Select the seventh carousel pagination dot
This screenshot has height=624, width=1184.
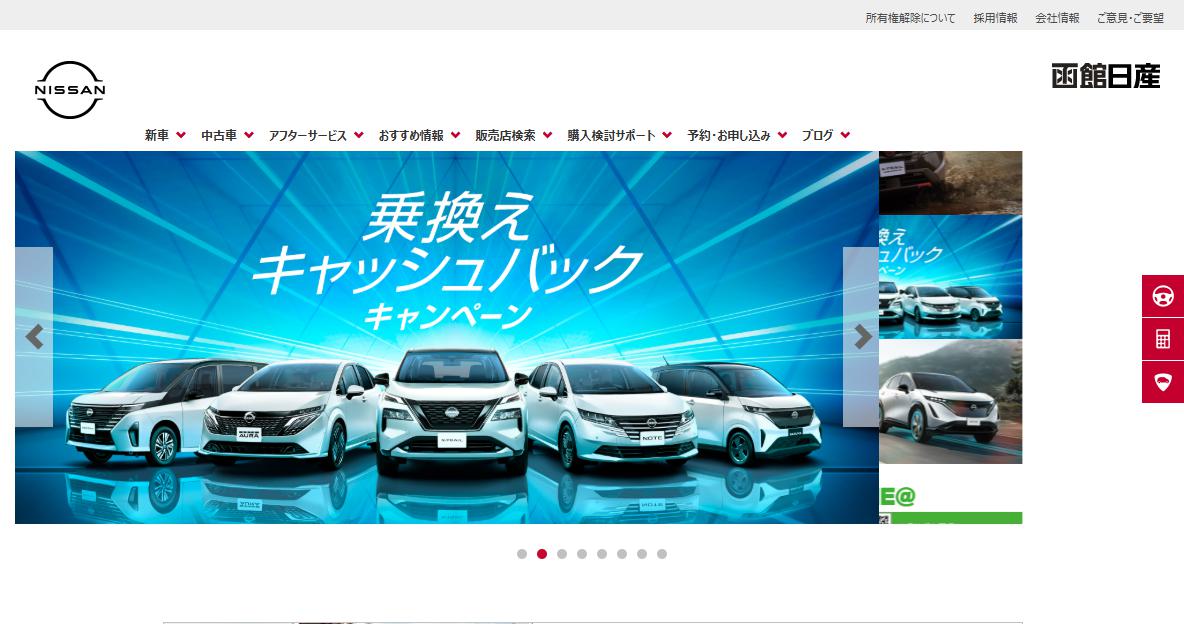(642, 554)
